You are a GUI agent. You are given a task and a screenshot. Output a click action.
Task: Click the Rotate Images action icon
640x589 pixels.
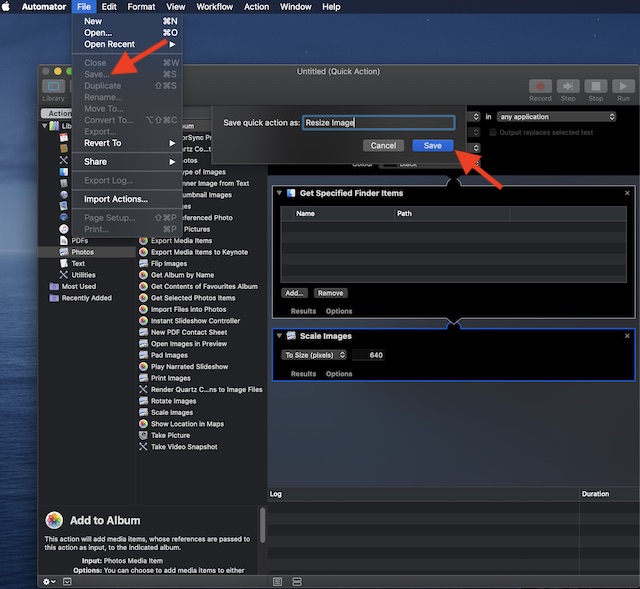tap(143, 401)
